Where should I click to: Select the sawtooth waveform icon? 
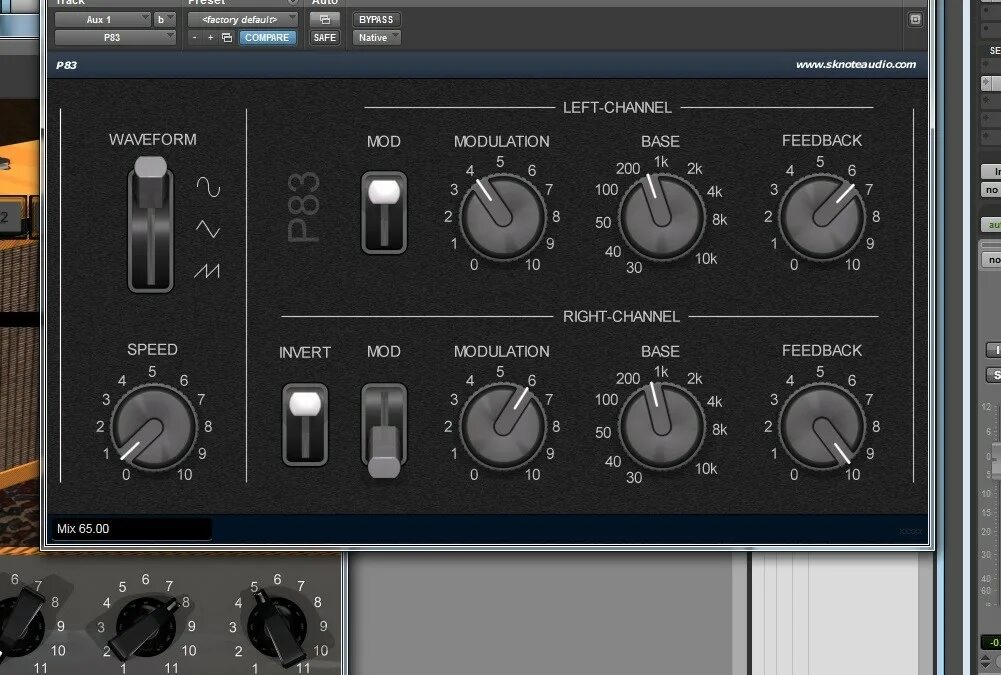coord(207,271)
